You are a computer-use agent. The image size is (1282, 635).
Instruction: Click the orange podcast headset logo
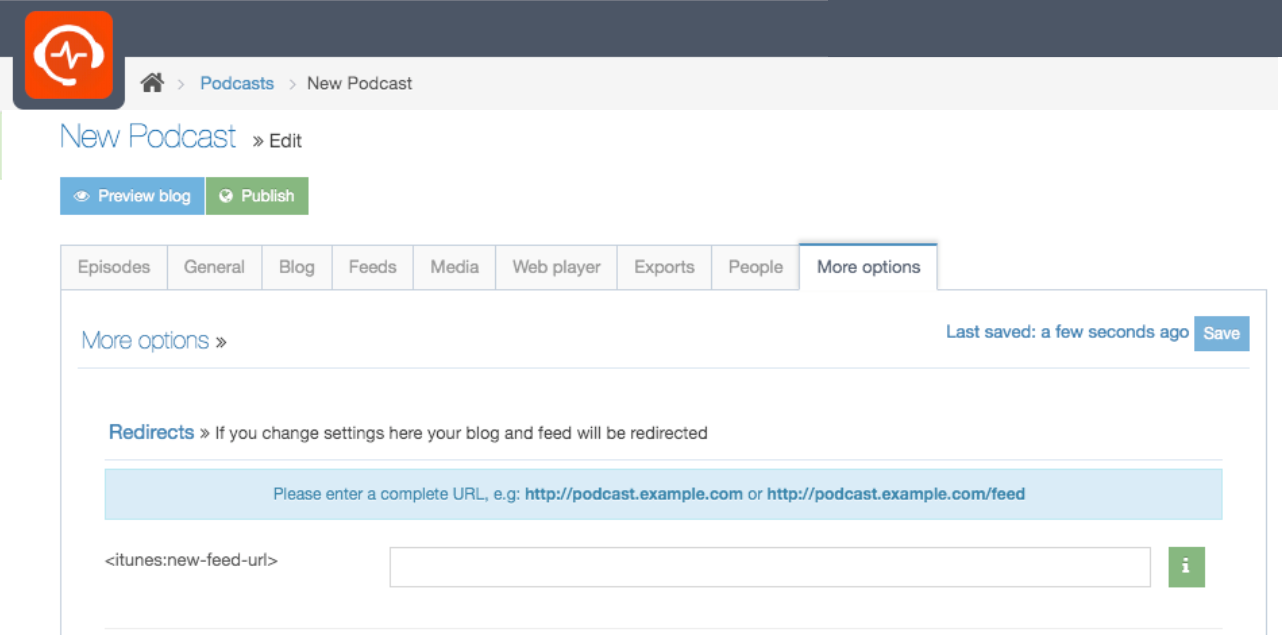coord(68,55)
